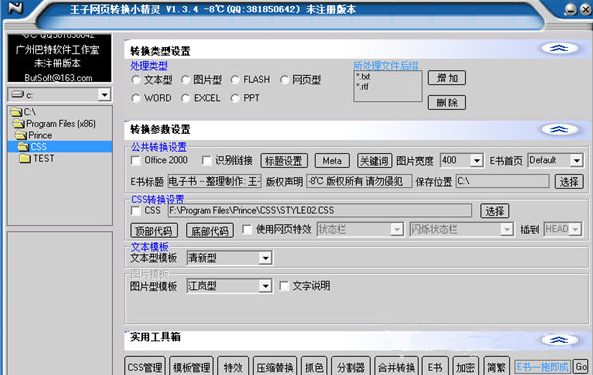Click the 删除 suffix button

(447, 102)
